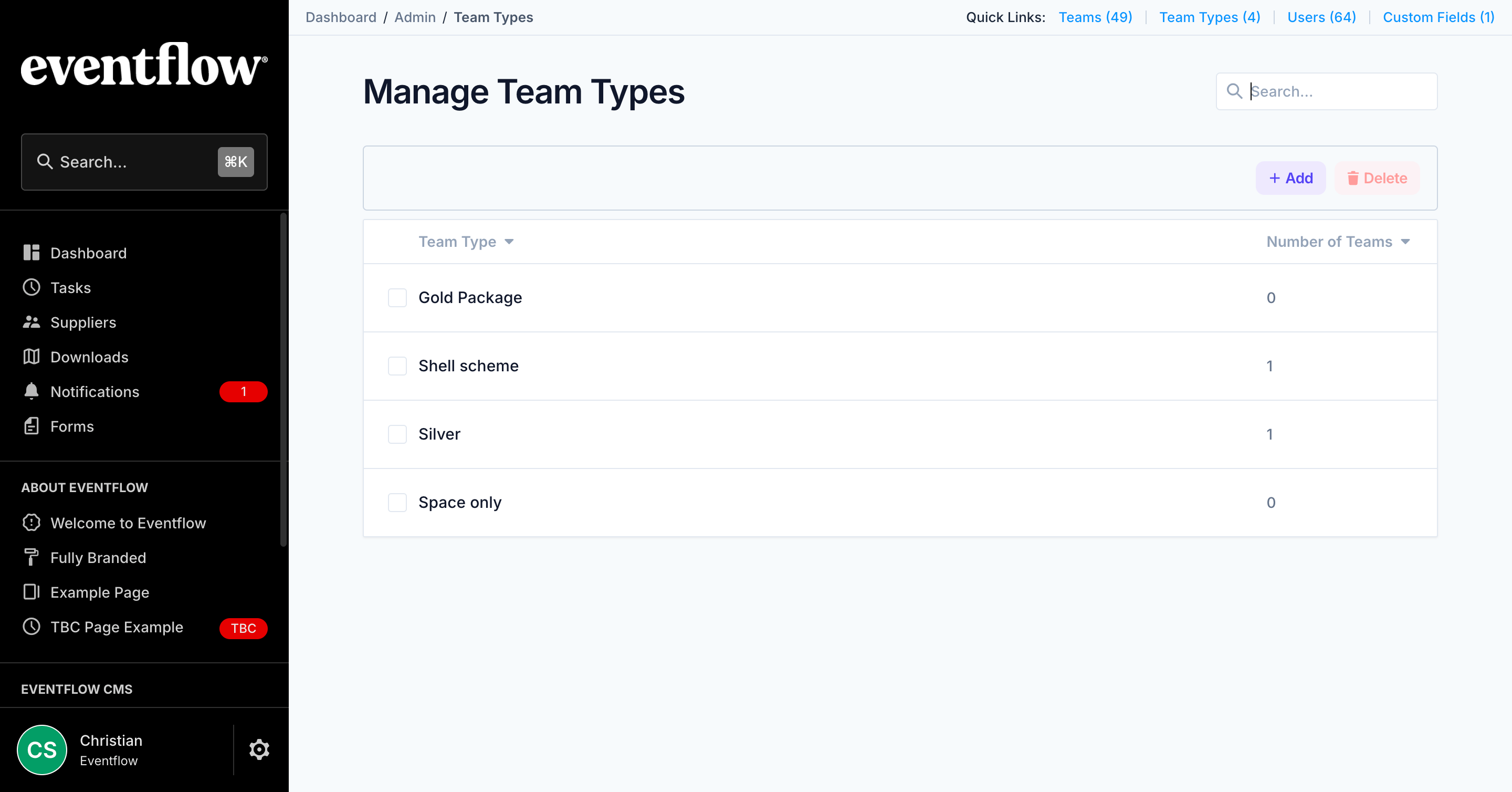Click the Fully Branded paint roller icon

[x=31, y=557]
